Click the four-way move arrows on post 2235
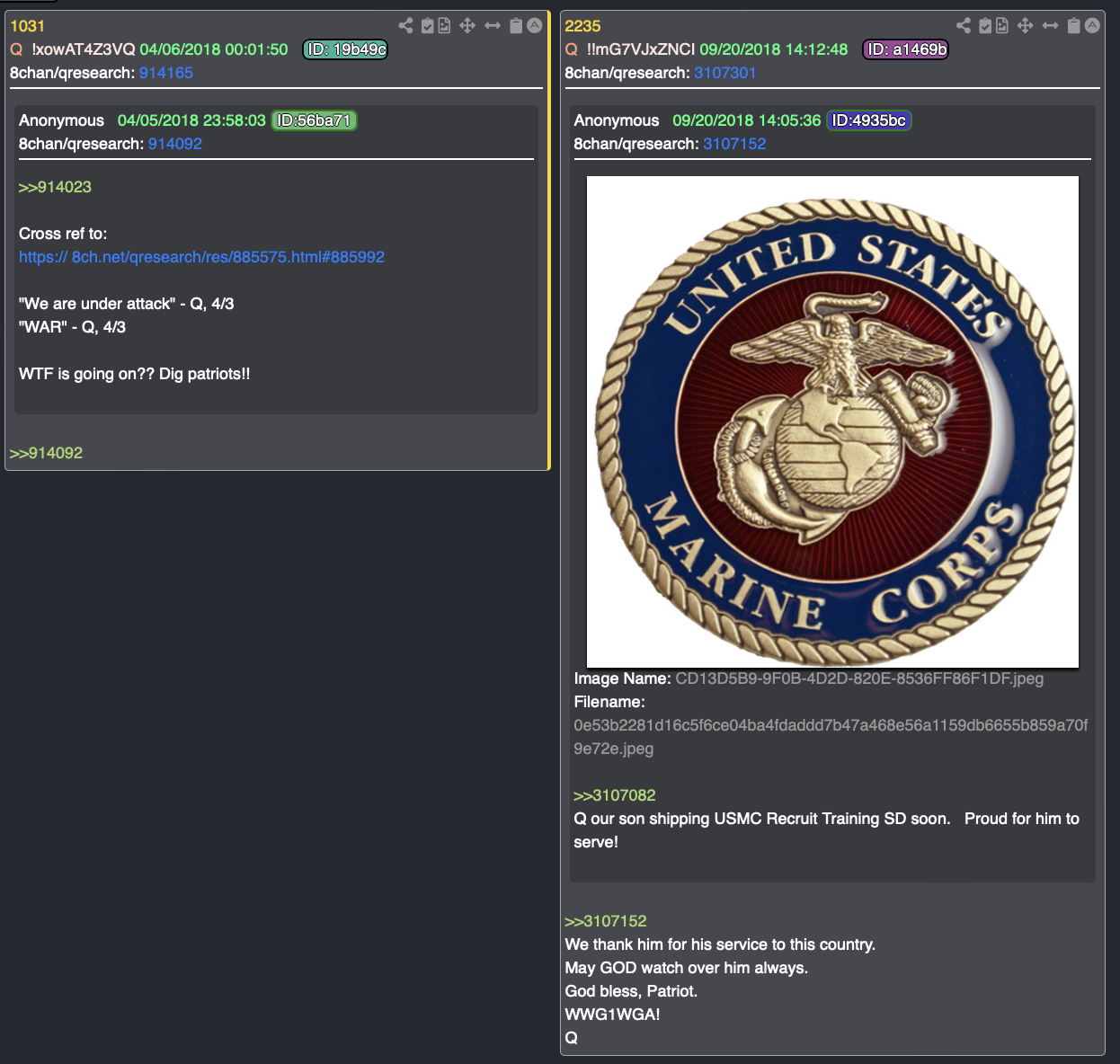Screen dimensions: 1120x1064 [1025, 25]
